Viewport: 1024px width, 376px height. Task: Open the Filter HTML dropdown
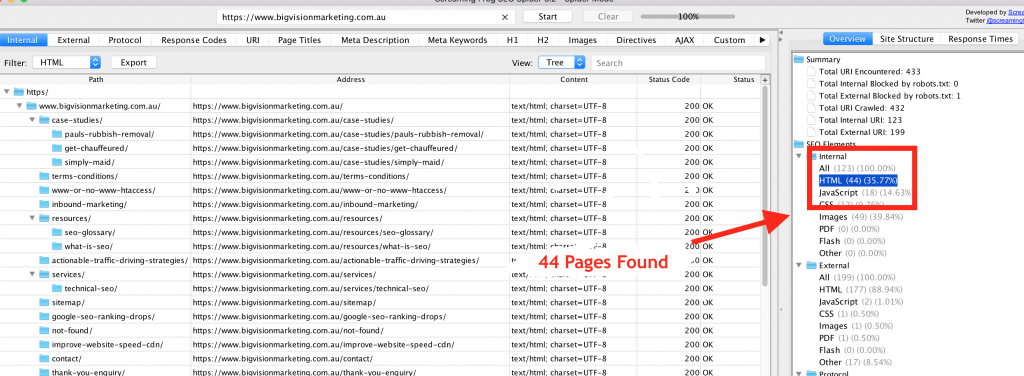(x=67, y=63)
